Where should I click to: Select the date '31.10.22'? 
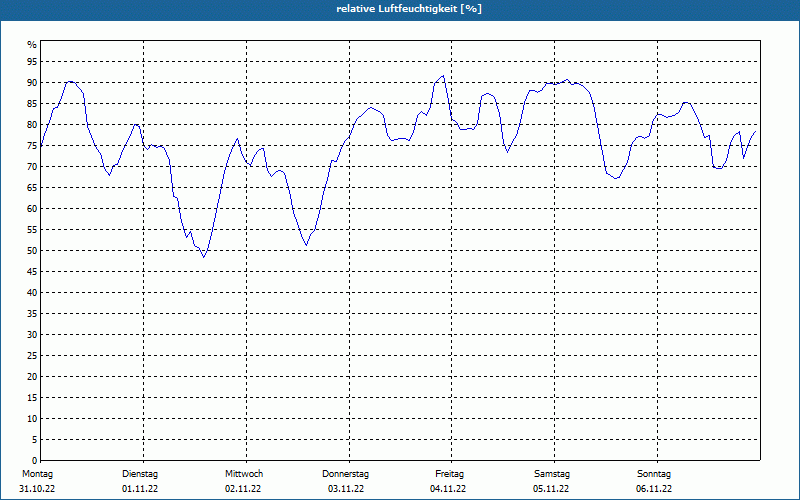(x=37, y=489)
